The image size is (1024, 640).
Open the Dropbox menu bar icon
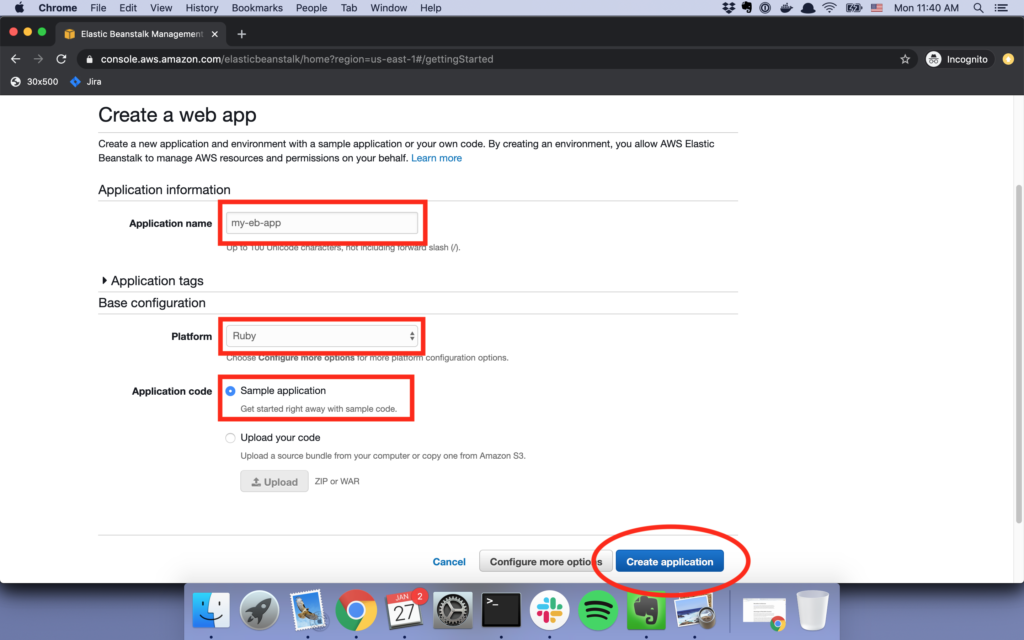(727, 7)
